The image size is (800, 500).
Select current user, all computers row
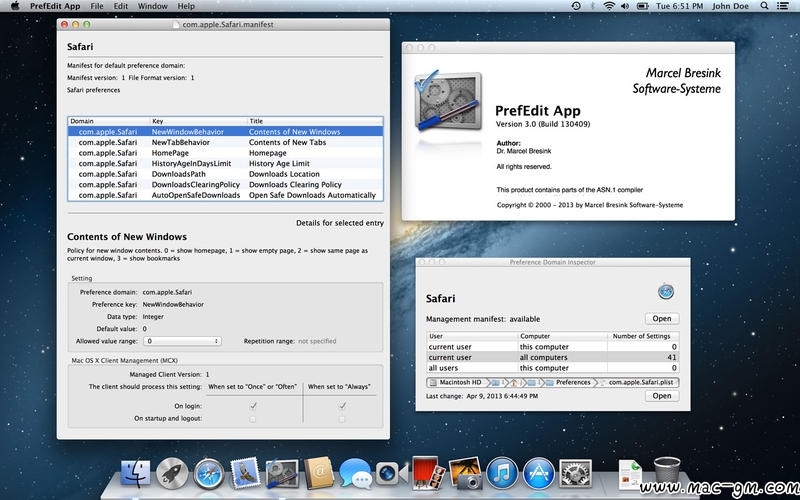click(x=553, y=357)
